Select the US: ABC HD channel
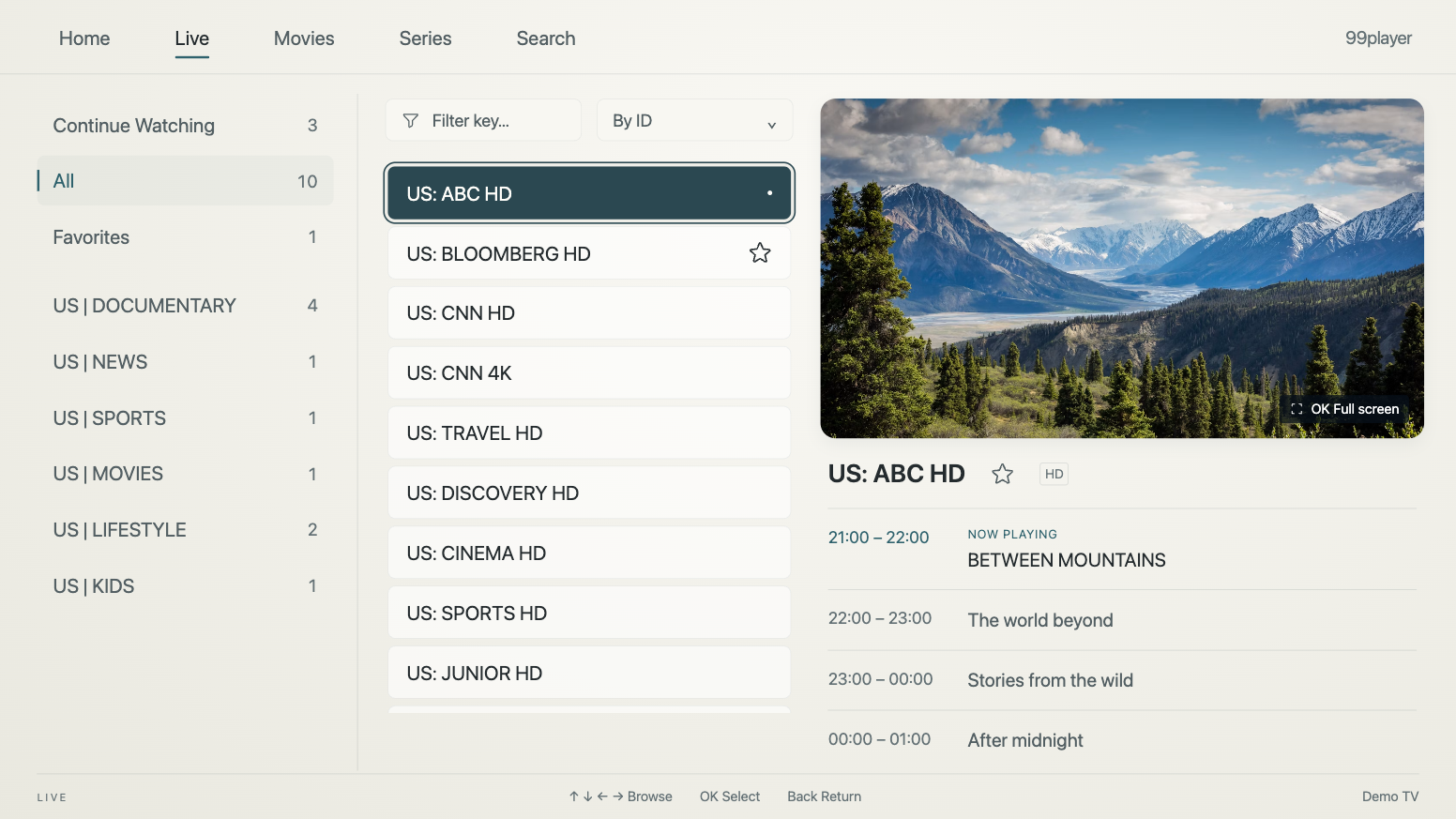 (x=589, y=193)
